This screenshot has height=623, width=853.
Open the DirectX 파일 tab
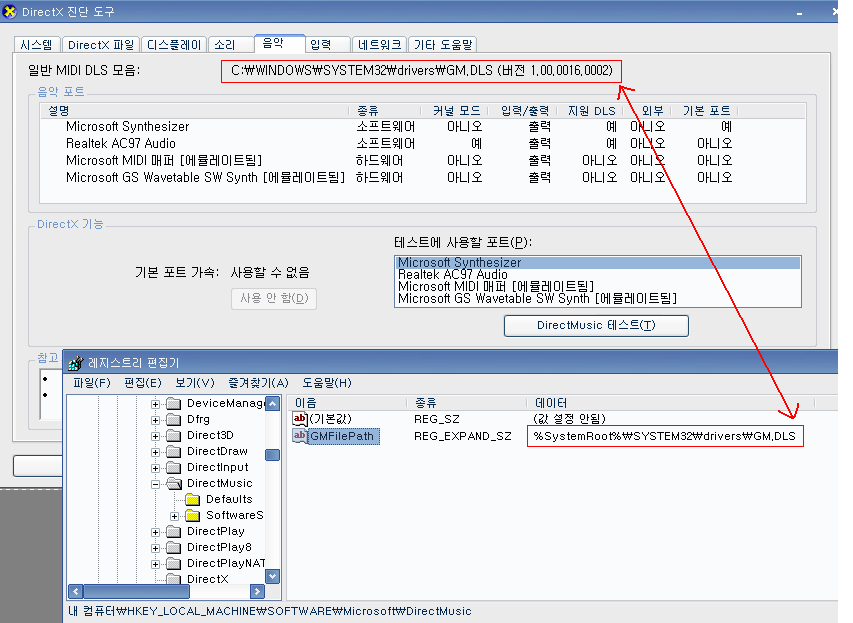click(101, 45)
